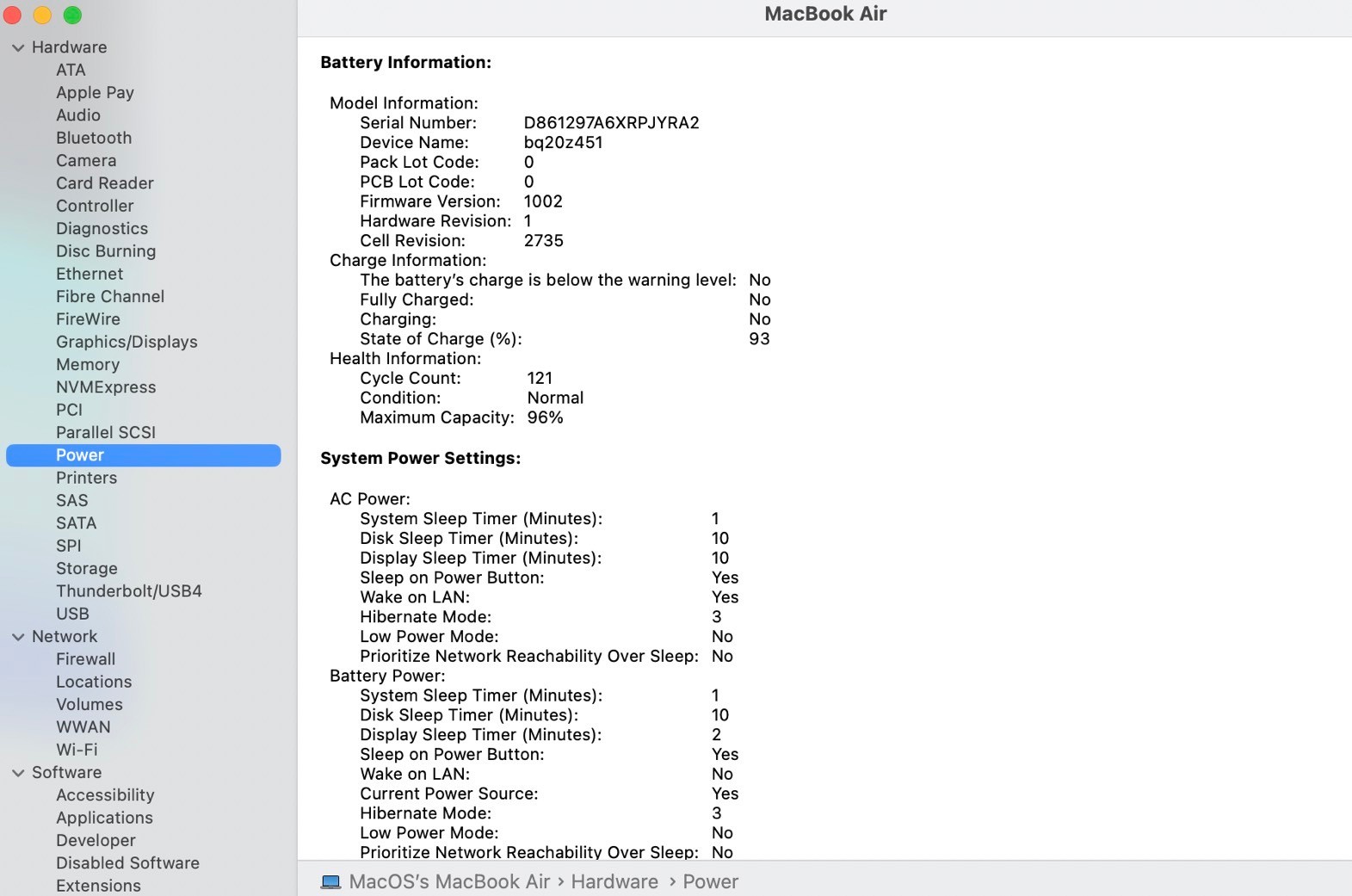Click the cell revision value 2735
Viewport: 1352px width, 896px height.
(x=544, y=241)
